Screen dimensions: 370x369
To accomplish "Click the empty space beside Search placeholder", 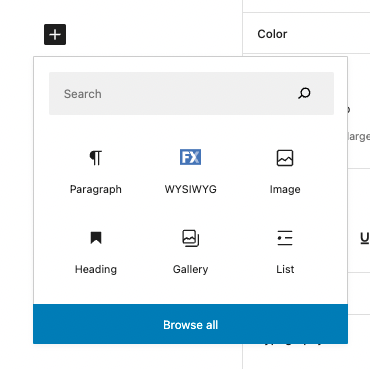I will point(197,94).
